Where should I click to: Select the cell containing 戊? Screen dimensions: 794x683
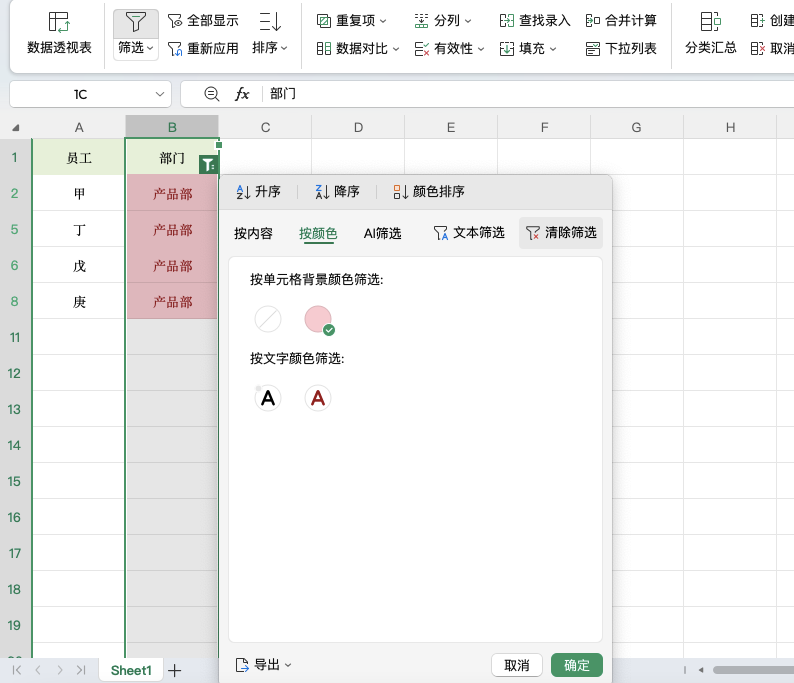79,265
